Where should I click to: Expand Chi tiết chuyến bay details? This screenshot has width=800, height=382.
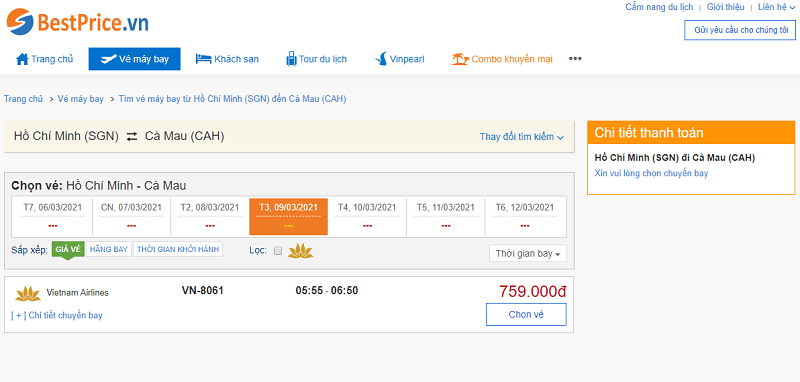(57, 315)
